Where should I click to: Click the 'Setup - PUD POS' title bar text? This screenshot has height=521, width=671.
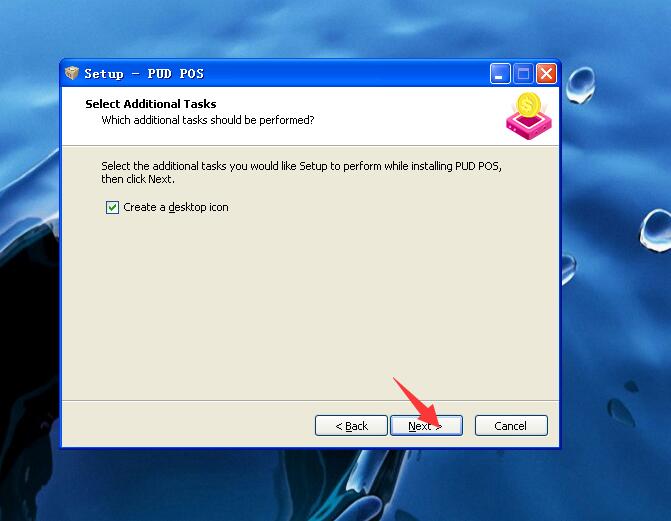coord(144,74)
